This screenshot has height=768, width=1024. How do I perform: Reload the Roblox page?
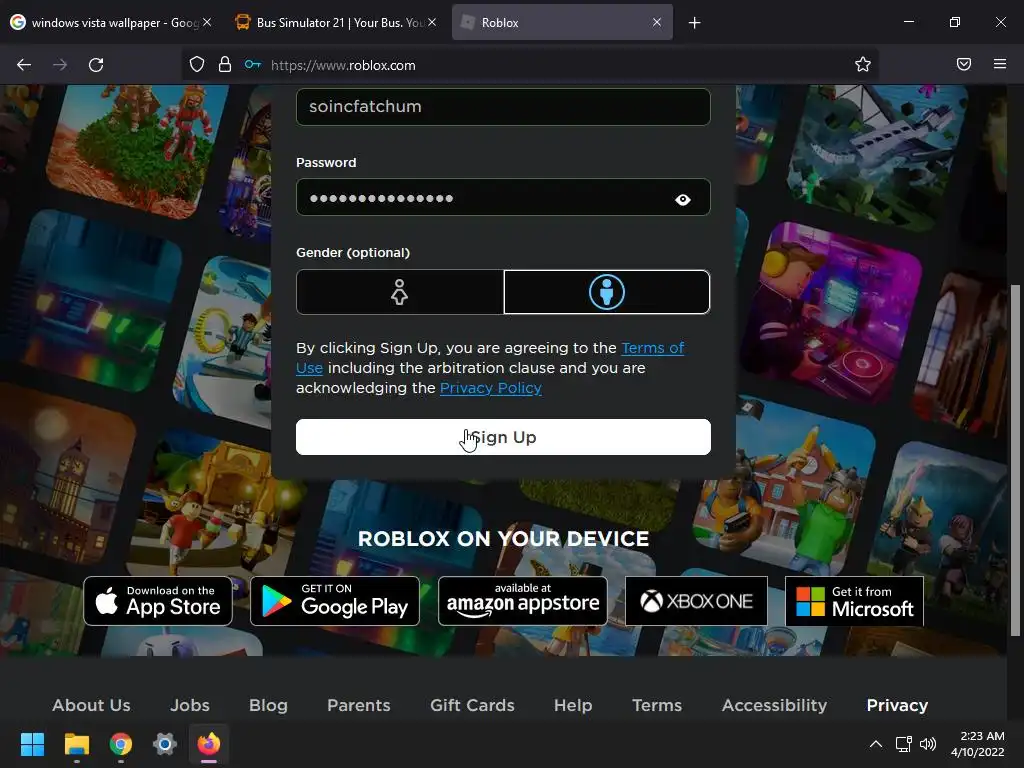coord(96,65)
